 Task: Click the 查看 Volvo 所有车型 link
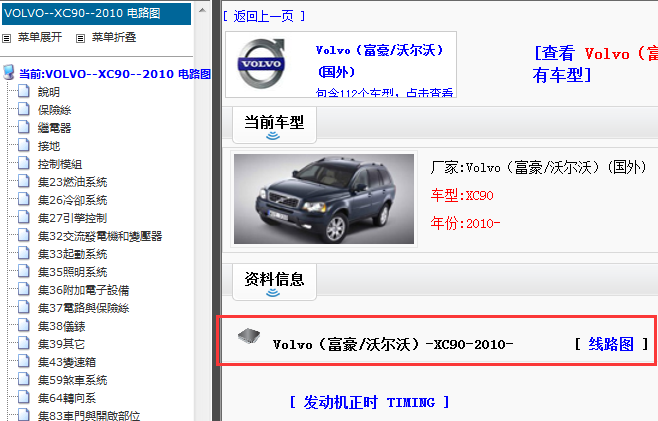pyautogui.click(x=595, y=64)
